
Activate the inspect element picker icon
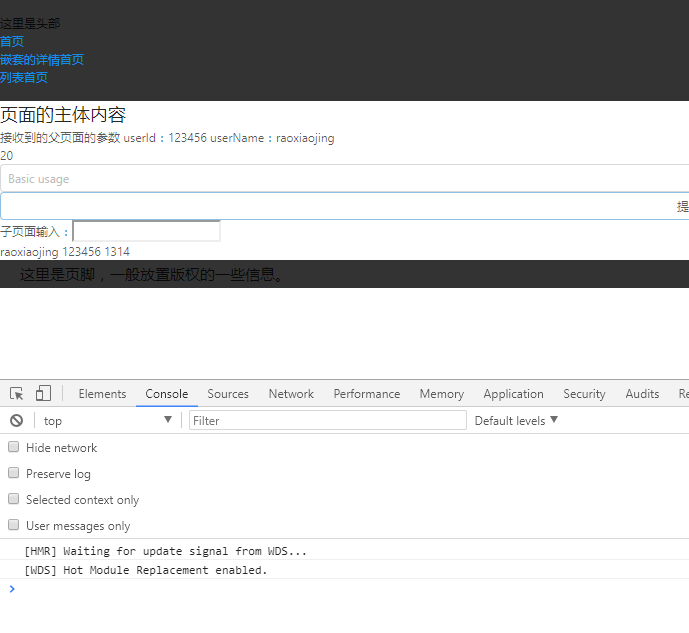(x=17, y=393)
